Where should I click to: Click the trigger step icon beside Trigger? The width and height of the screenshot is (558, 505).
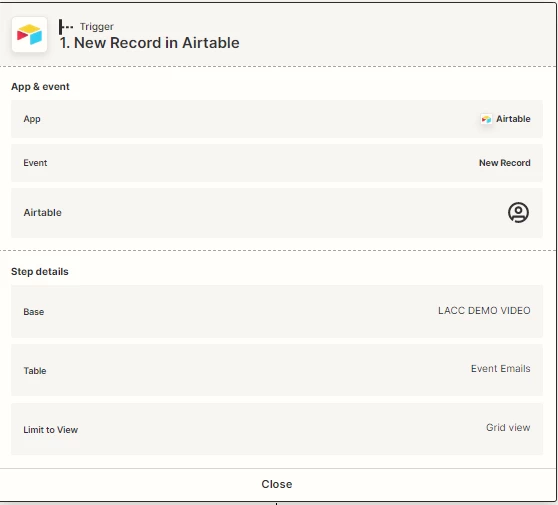[x=66, y=27]
